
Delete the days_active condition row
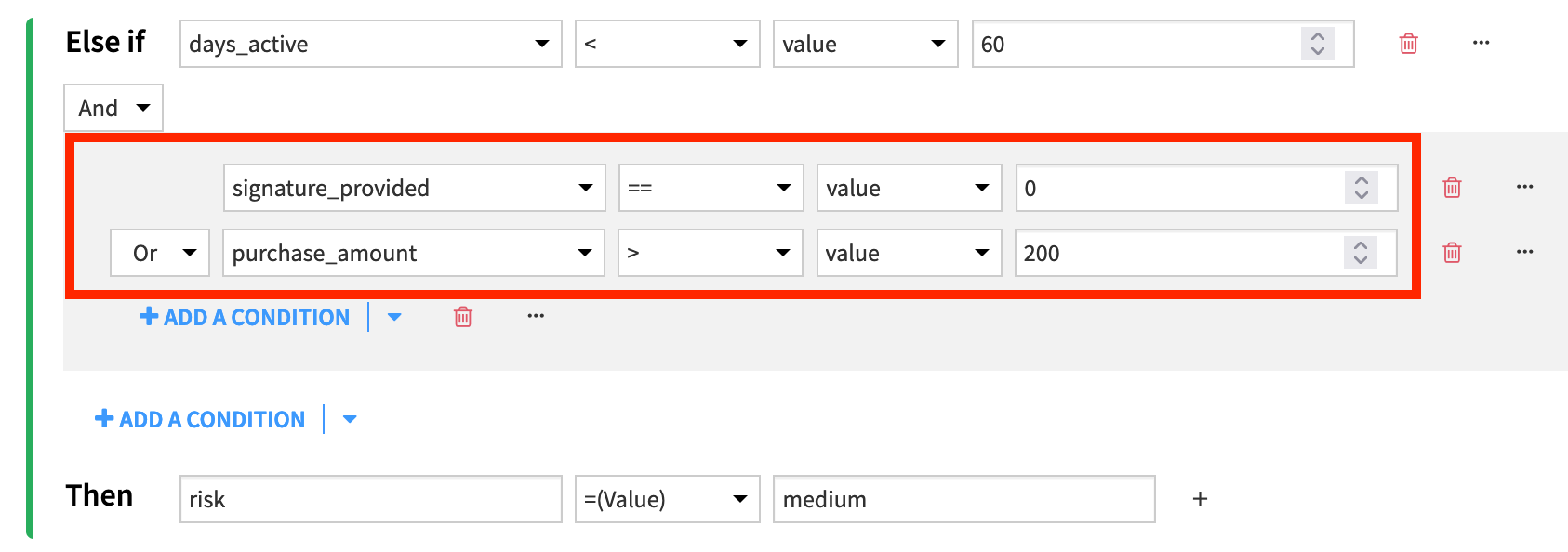pyautogui.click(x=1408, y=43)
